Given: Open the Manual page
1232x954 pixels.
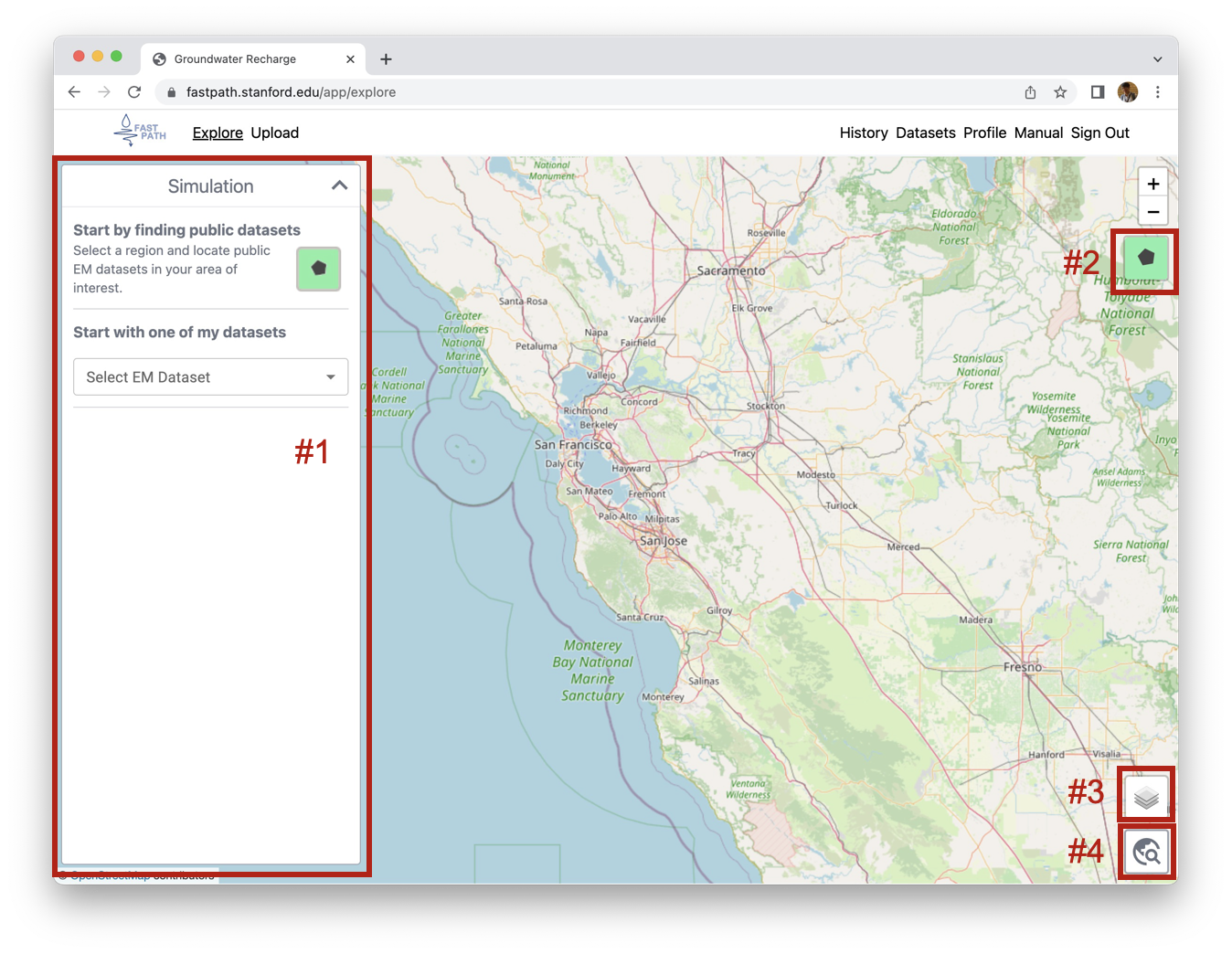Looking at the screenshot, I should [x=1038, y=132].
